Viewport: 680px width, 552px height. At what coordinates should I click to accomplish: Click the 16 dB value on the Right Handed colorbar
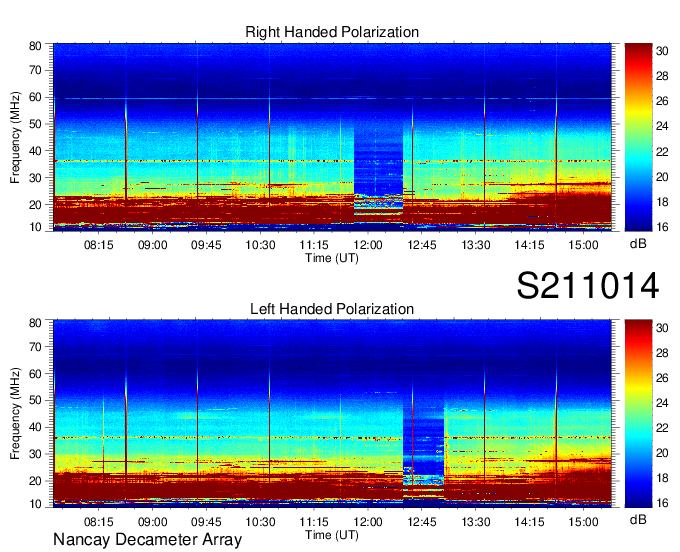(662, 227)
